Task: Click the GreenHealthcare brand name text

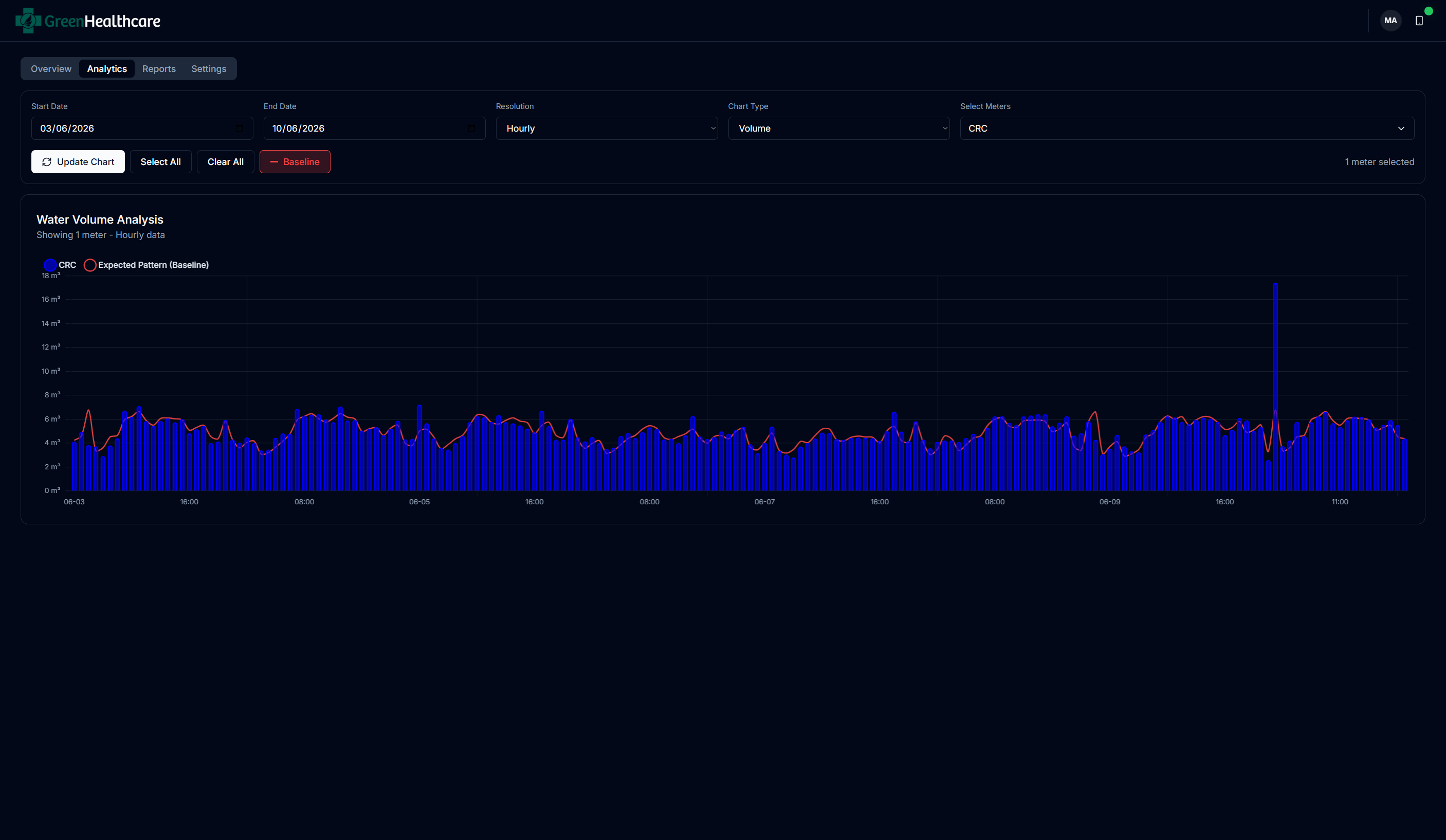Action: click(x=102, y=21)
